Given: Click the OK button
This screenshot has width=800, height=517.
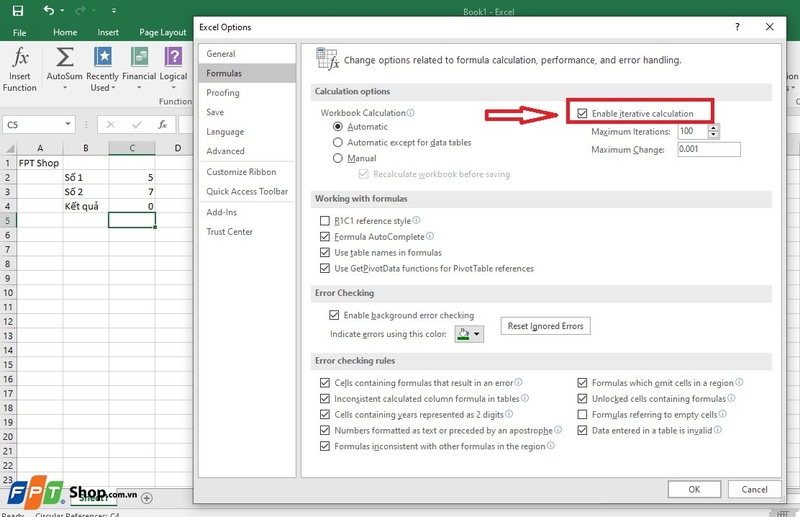Looking at the screenshot, I should click(x=694, y=489).
